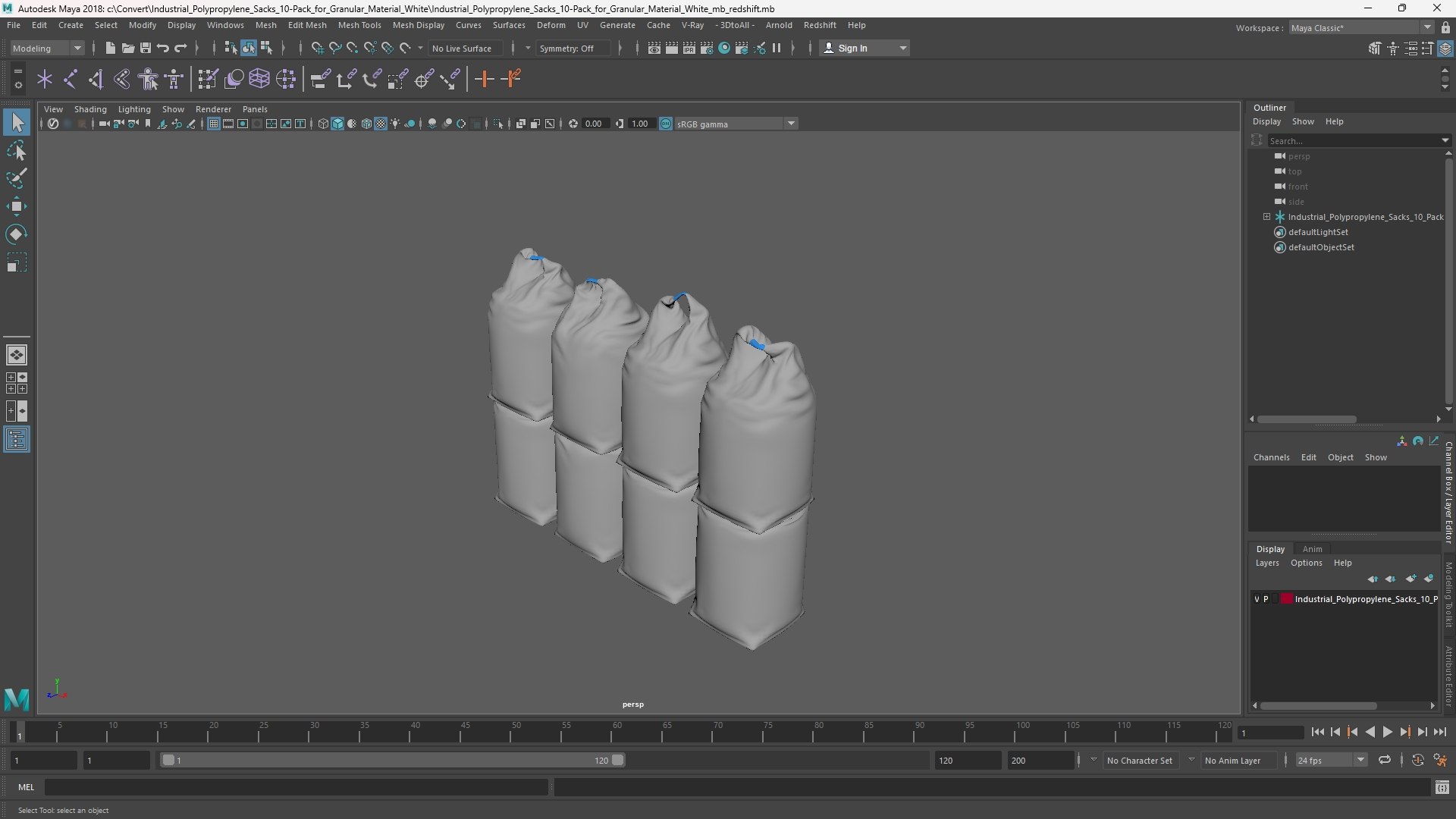Viewport: 1456px width, 819px height.
Task: Click the New Scene icon
Action: (110, 48)
